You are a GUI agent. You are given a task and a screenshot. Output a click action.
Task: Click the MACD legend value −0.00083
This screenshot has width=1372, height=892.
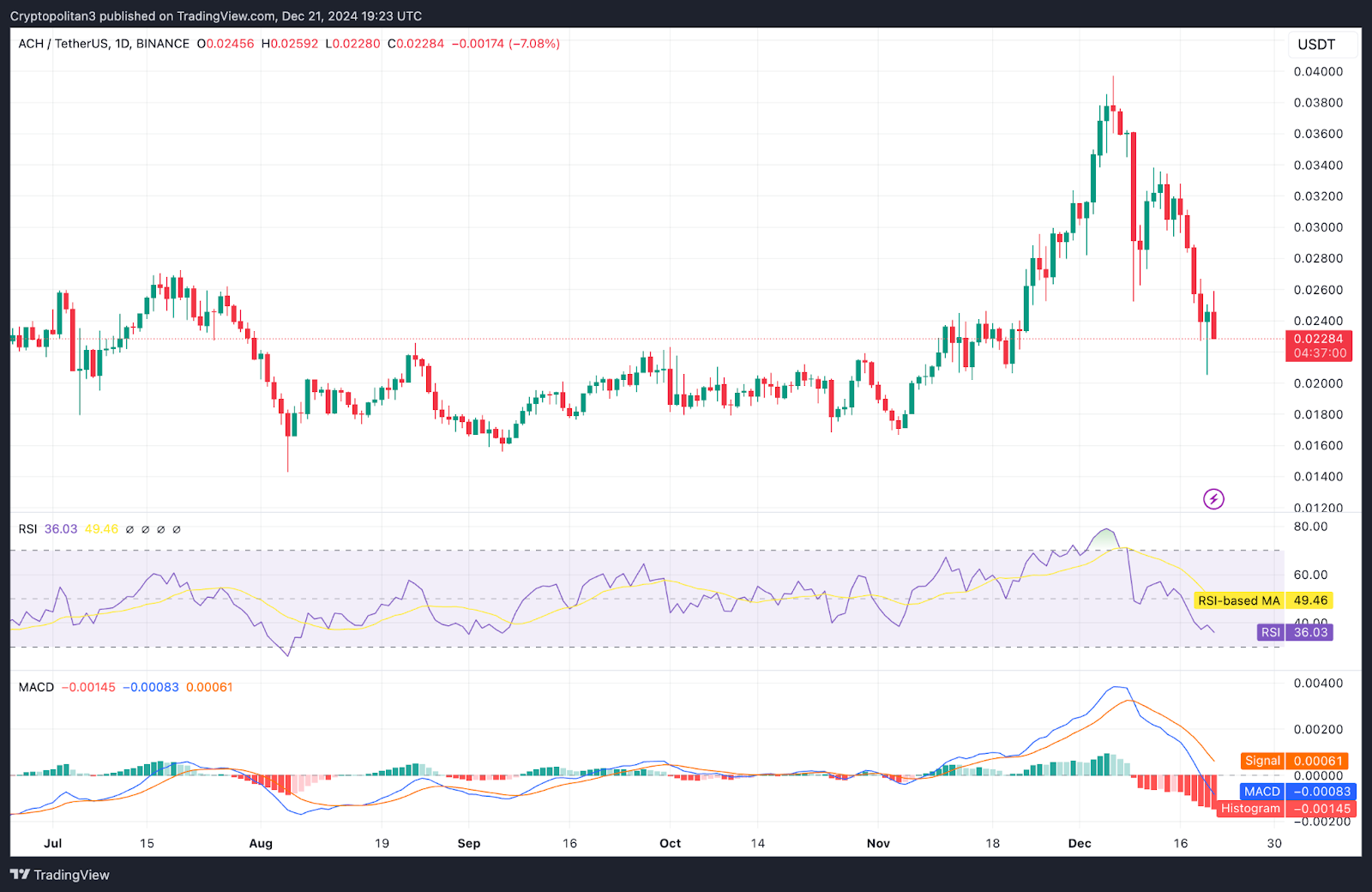(x=151, y=687)
